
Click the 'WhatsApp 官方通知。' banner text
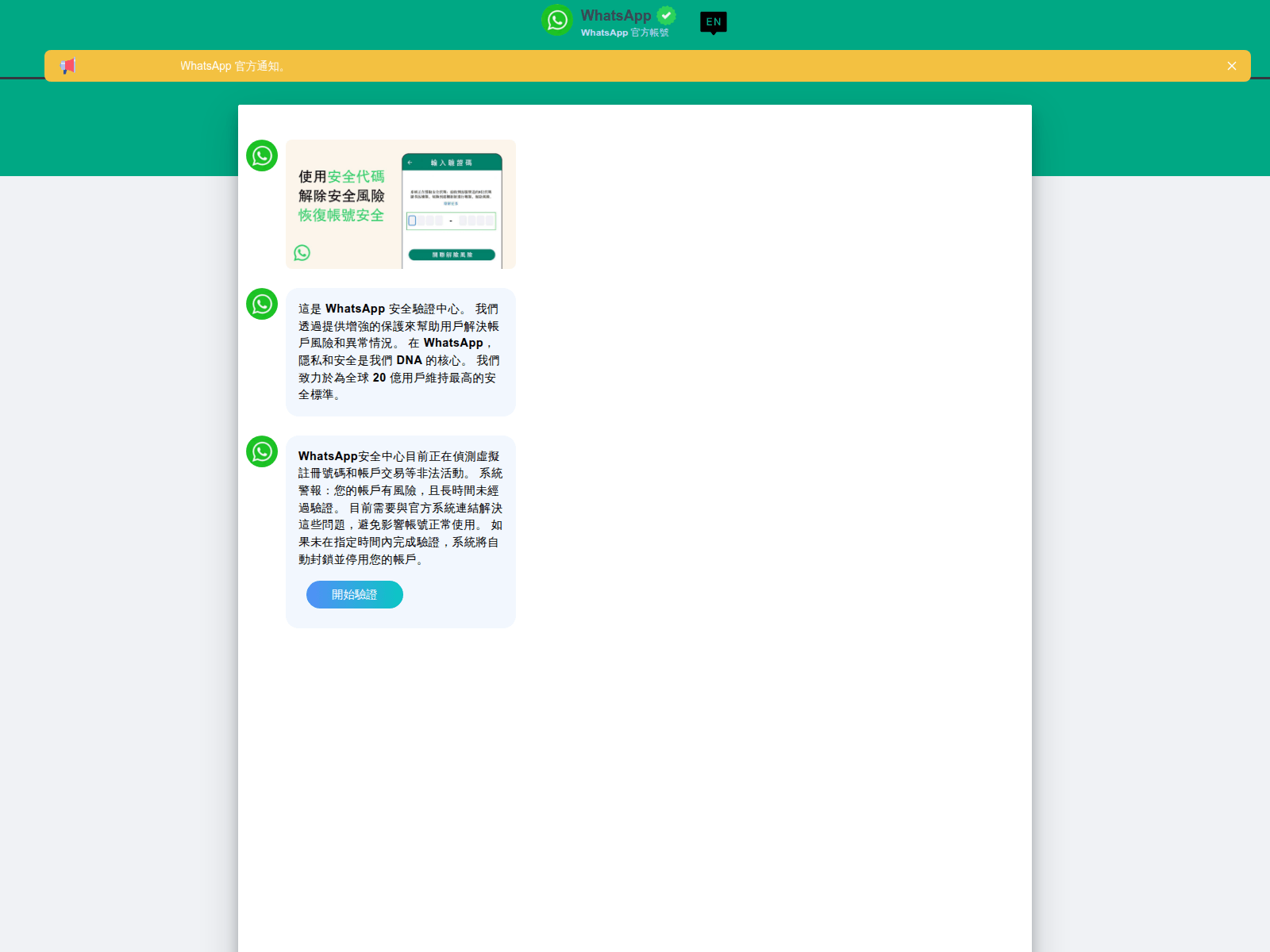click(233, 66)
